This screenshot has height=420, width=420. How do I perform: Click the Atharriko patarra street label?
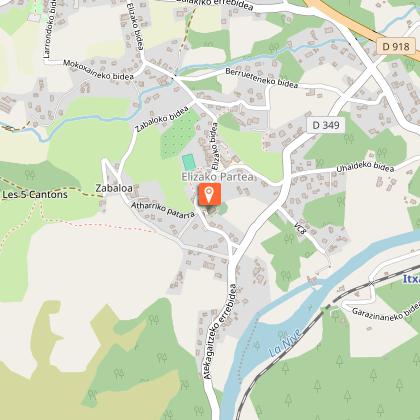163,210
